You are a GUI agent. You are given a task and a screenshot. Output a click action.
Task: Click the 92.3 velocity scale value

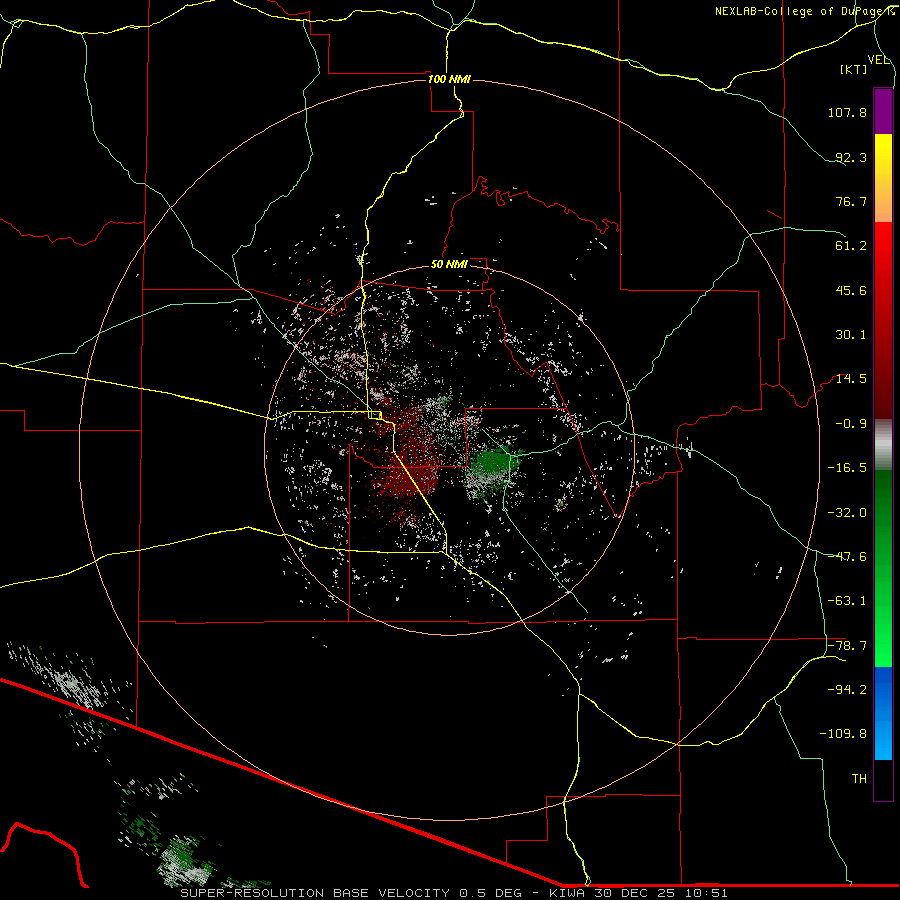click(851, 157)
